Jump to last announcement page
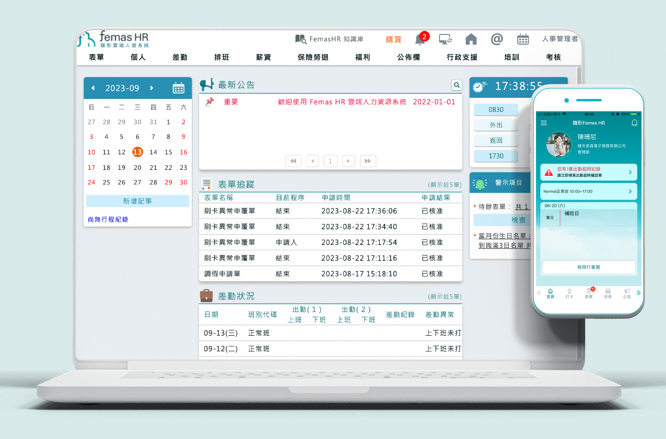Viewport: 666px width, 439px height. pyautogui.click(x=368, y=161)
